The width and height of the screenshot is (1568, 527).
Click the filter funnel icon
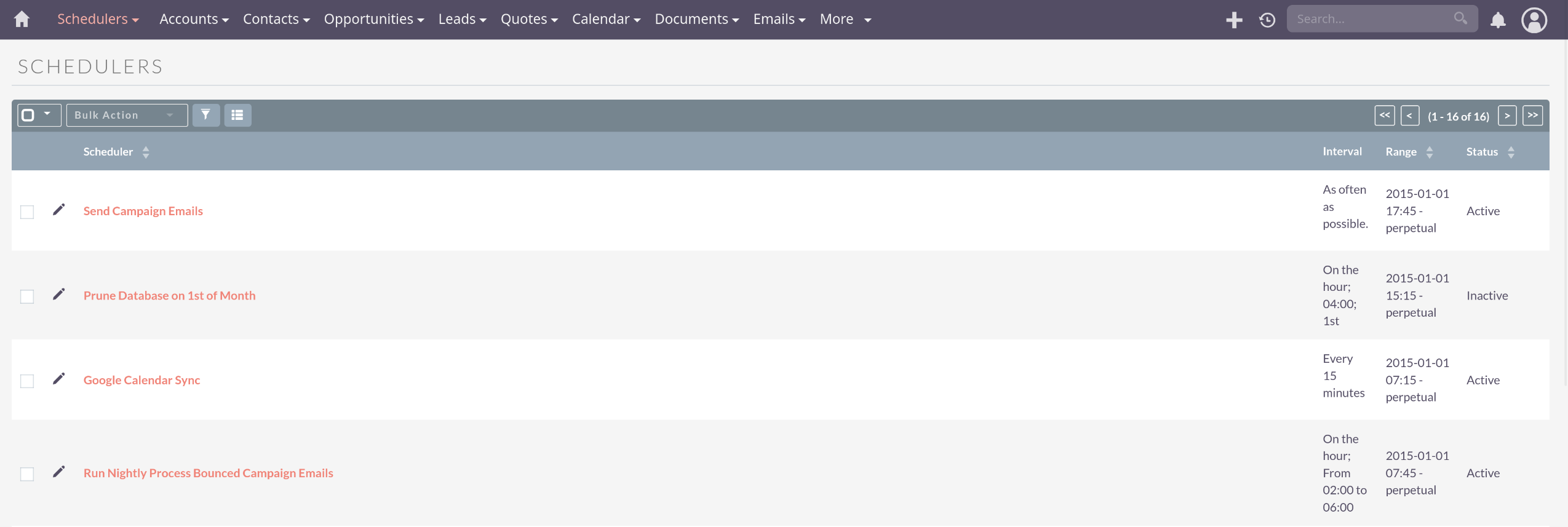pos(205,115)
